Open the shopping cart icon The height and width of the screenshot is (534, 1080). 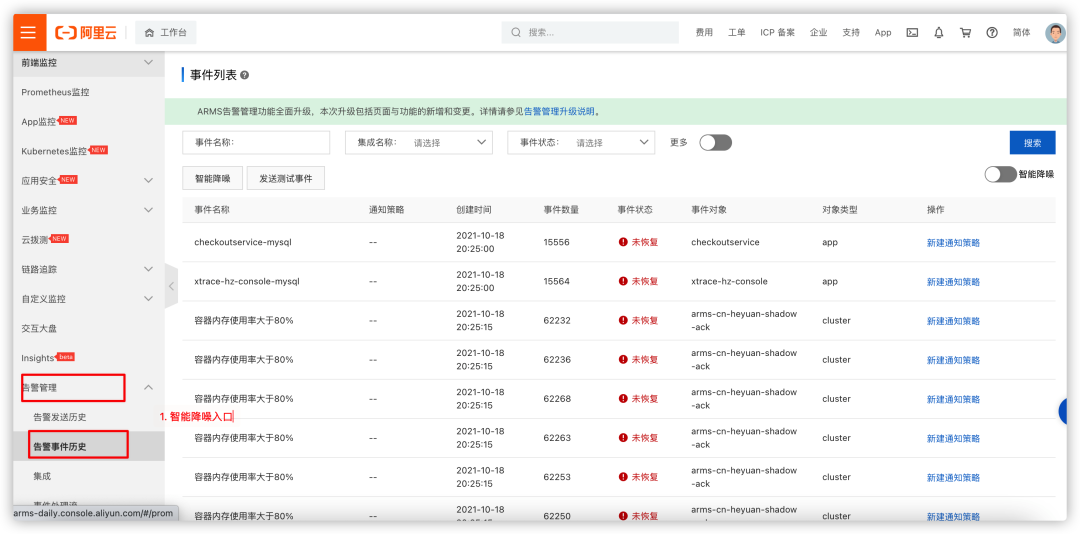(966, 32)
